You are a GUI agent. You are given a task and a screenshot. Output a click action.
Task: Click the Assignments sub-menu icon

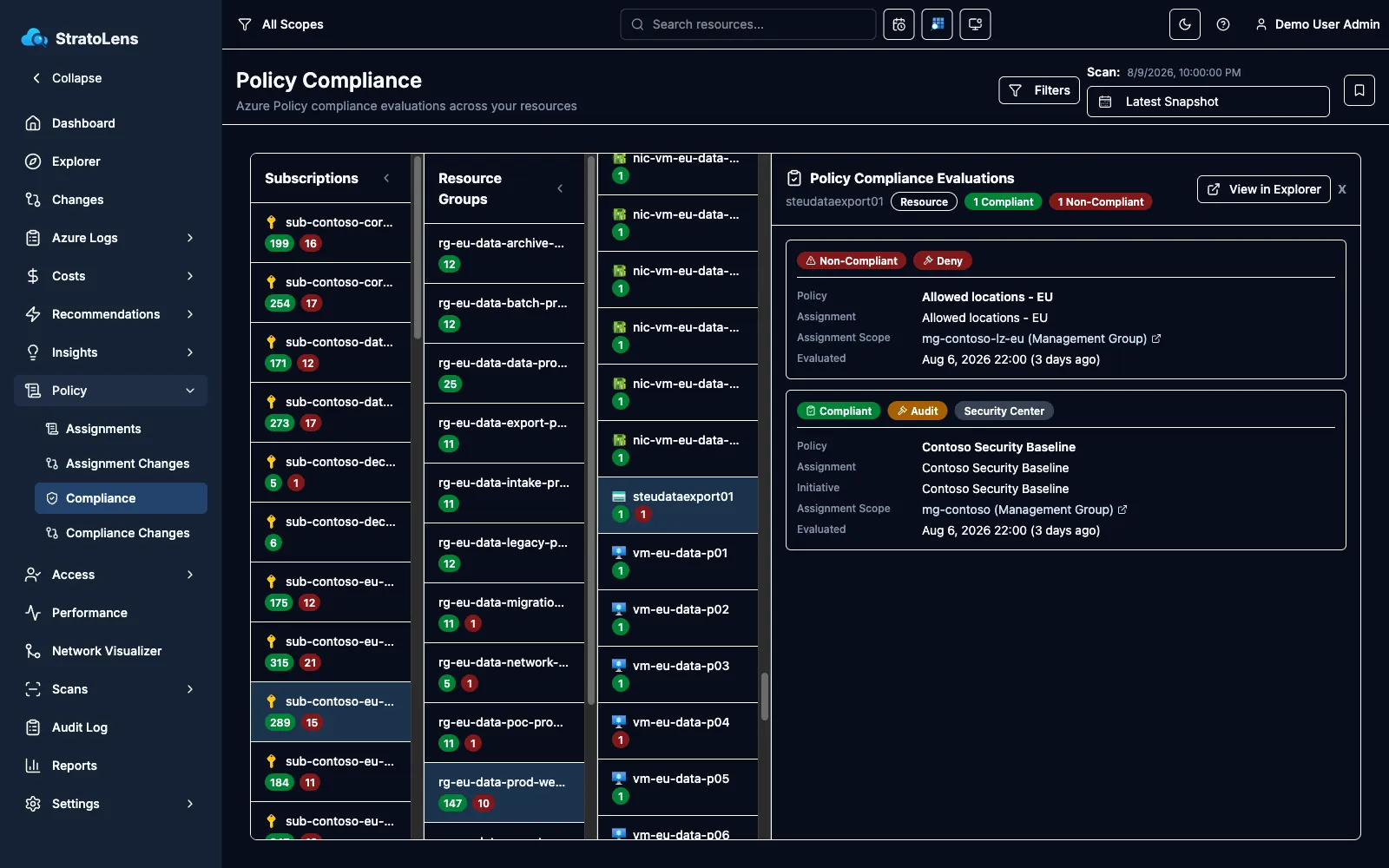(x=52, y=429)
